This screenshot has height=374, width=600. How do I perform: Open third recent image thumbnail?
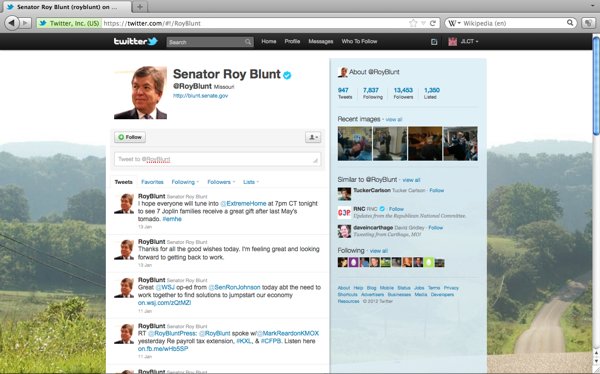(x=425, y=144)
